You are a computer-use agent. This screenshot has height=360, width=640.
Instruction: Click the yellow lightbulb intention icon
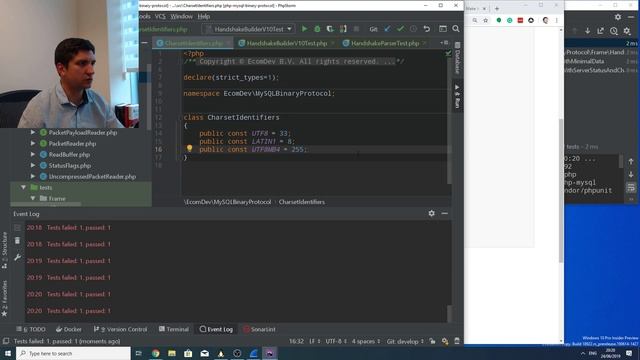point(189,149)
